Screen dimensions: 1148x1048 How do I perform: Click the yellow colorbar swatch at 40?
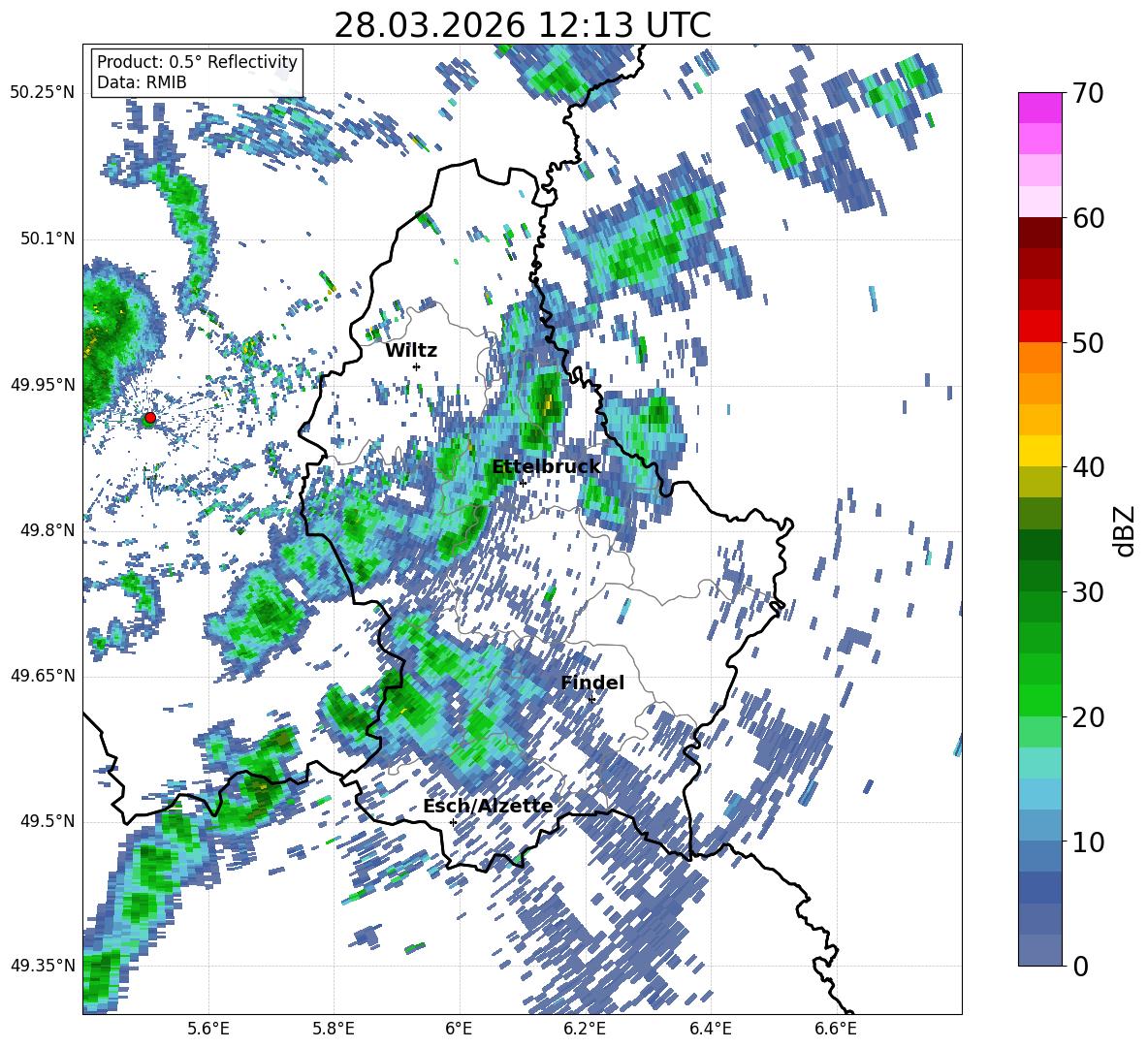pos(1039,451)
